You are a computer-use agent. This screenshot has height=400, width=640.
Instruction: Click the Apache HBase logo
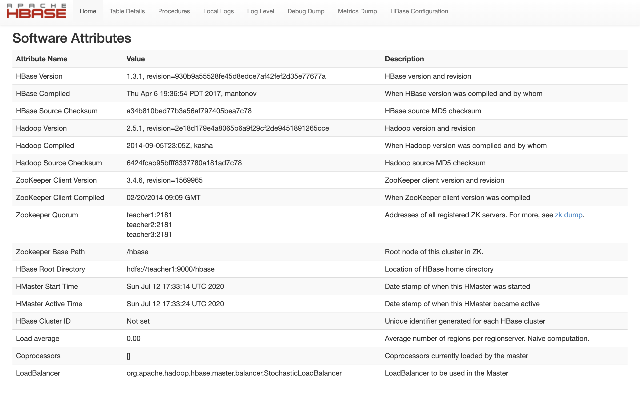pyautogui.click(x=36, y=11)
